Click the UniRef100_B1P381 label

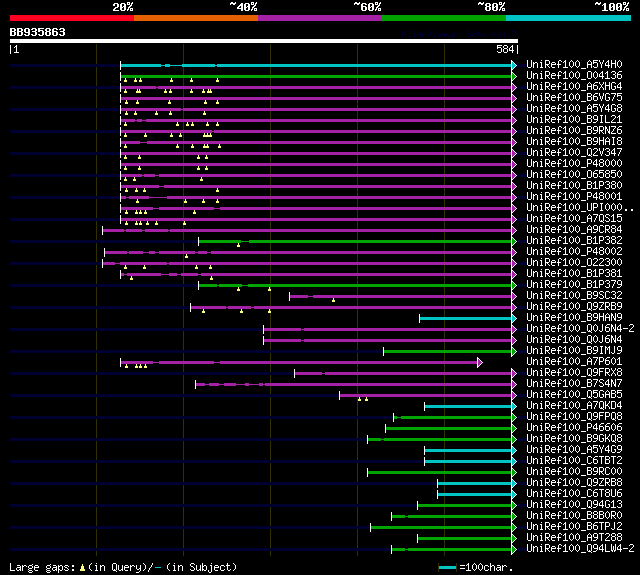(574, 274)
